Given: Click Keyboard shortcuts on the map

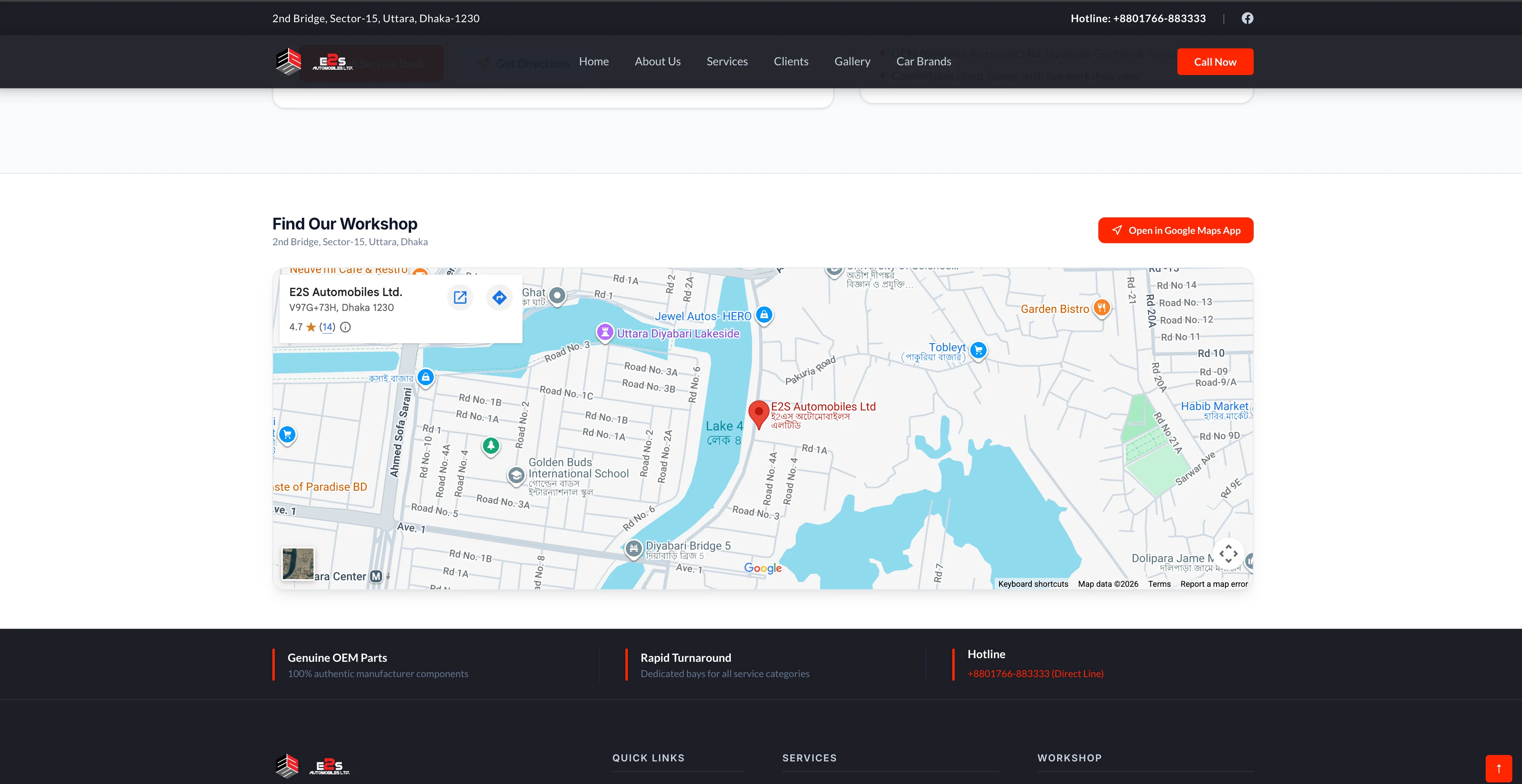Looking at the screenshot, I should tap(1033, 584).
